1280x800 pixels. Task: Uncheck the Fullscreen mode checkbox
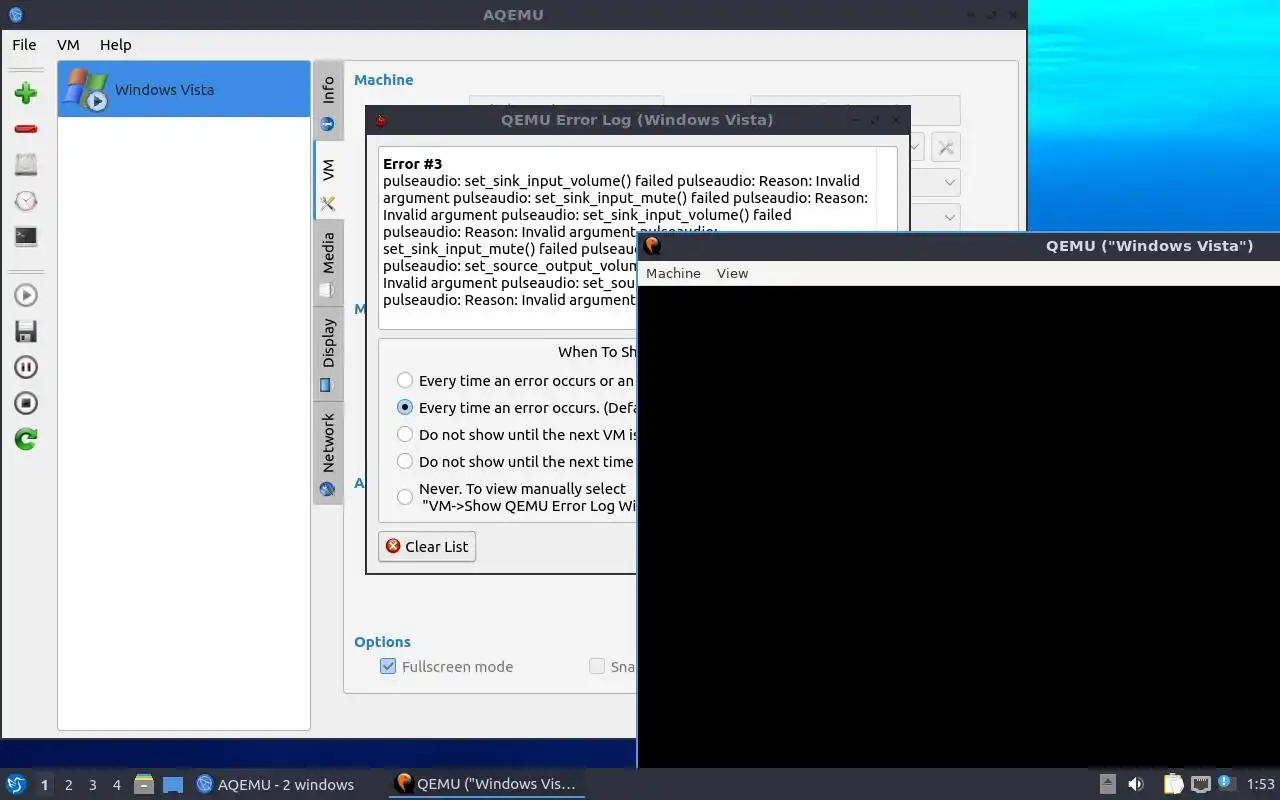coord(388,667)
